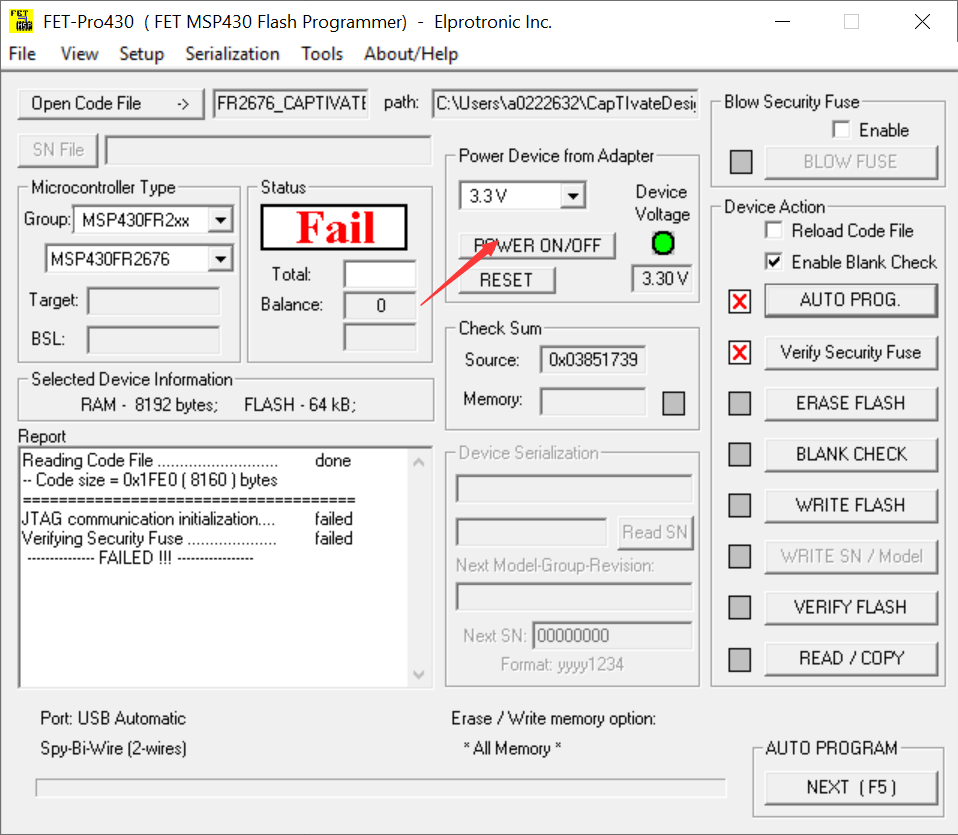Click the NEXT ( F5 ) button

[850, 787]
